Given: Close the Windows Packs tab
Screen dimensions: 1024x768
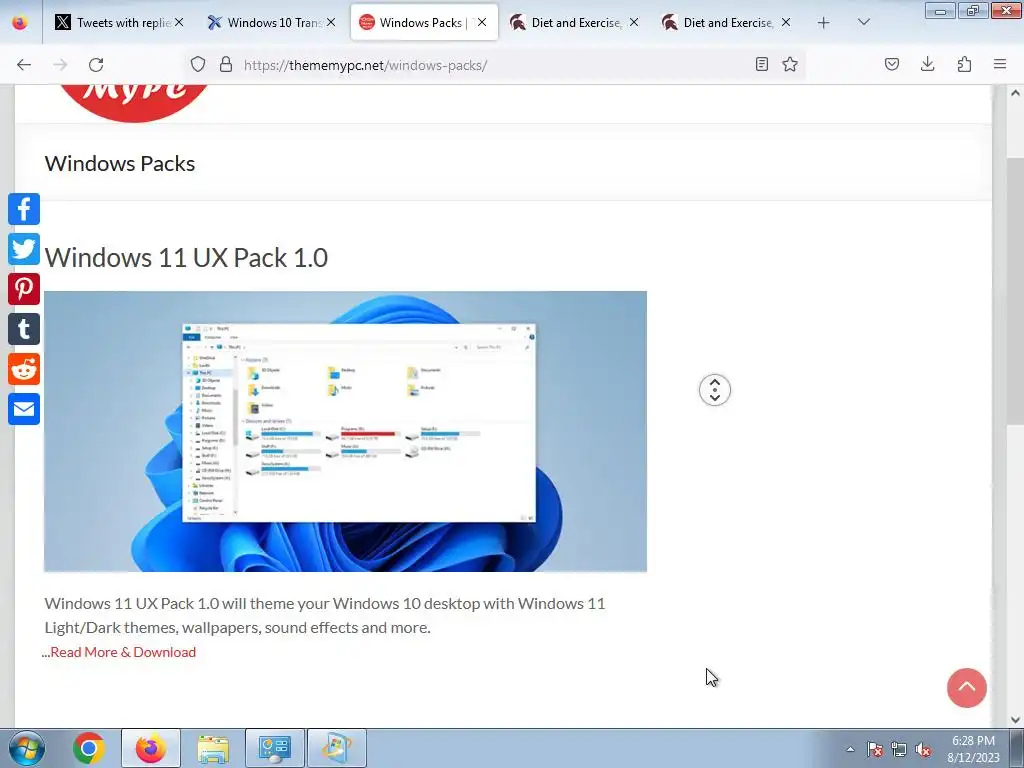Looking at the screenshot, I should (x=482, y=23).
